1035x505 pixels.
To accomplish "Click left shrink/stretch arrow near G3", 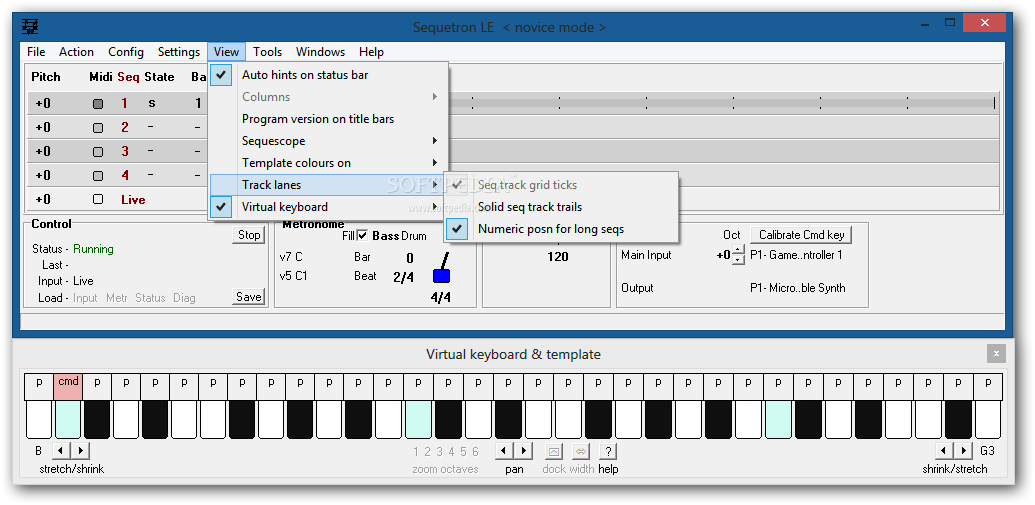I will pos(944,451).
